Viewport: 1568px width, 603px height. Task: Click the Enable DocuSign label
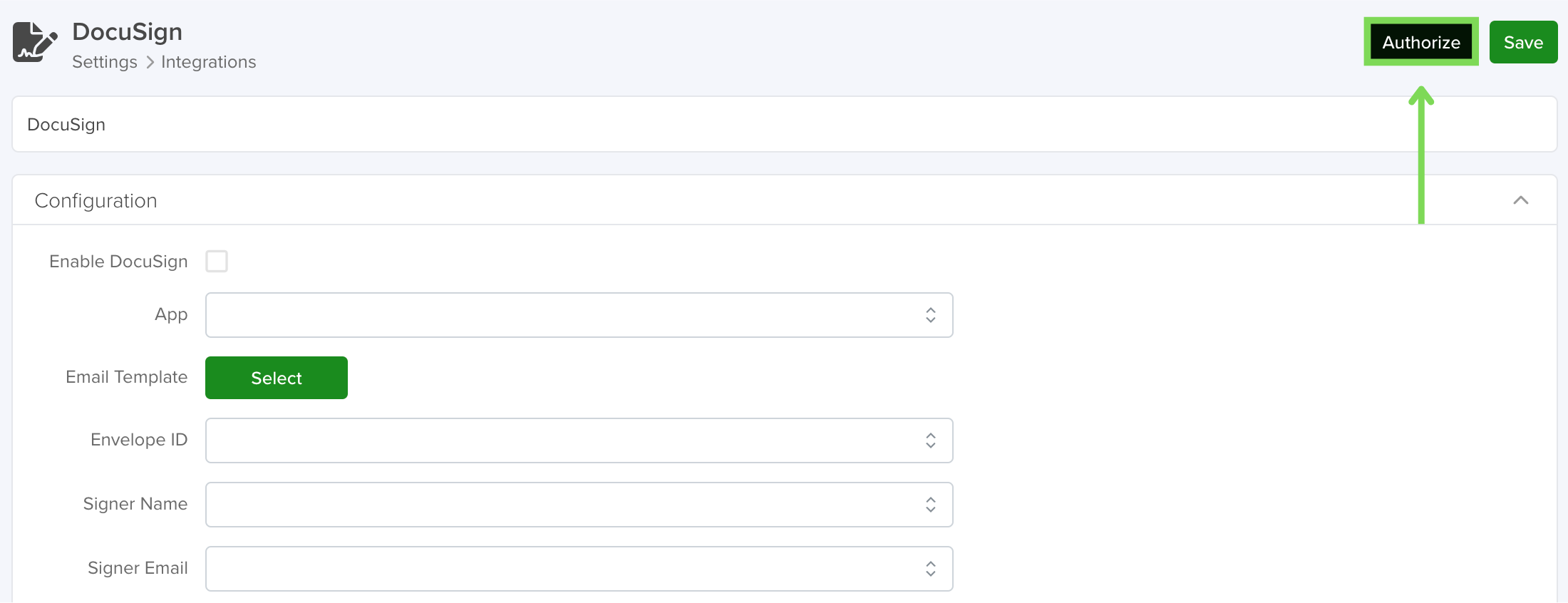tap(118, 262)
